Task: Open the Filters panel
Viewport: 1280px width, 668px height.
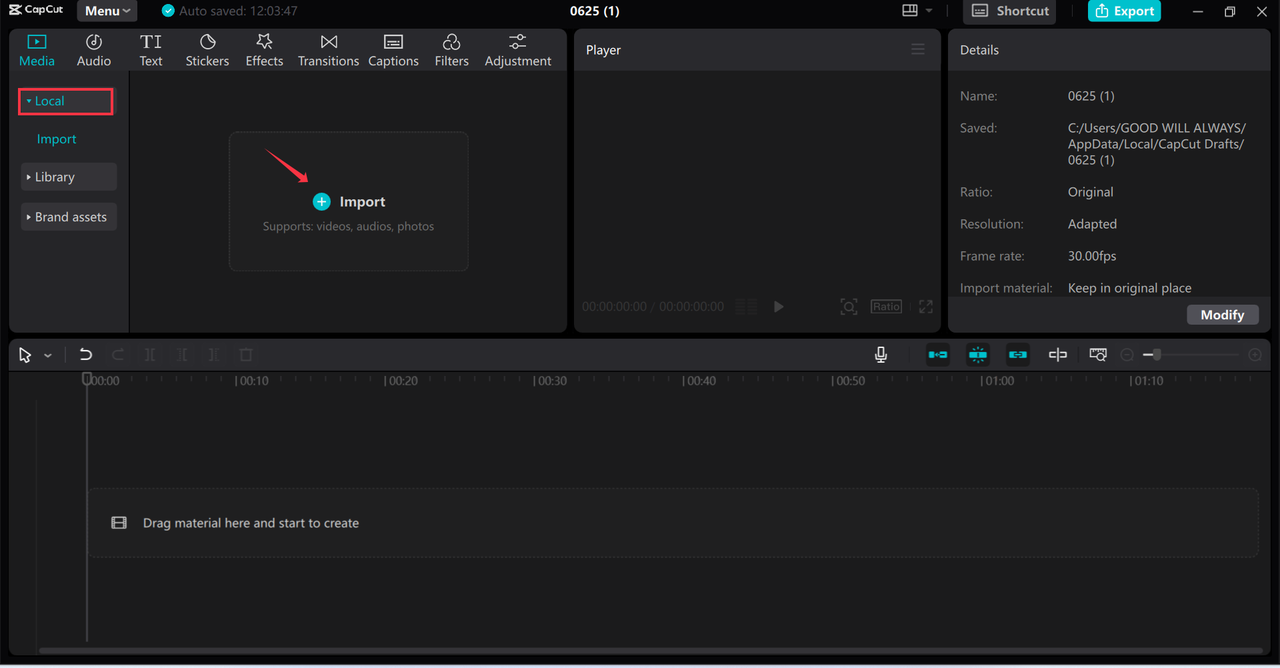Action: click(x=451, y=48)
